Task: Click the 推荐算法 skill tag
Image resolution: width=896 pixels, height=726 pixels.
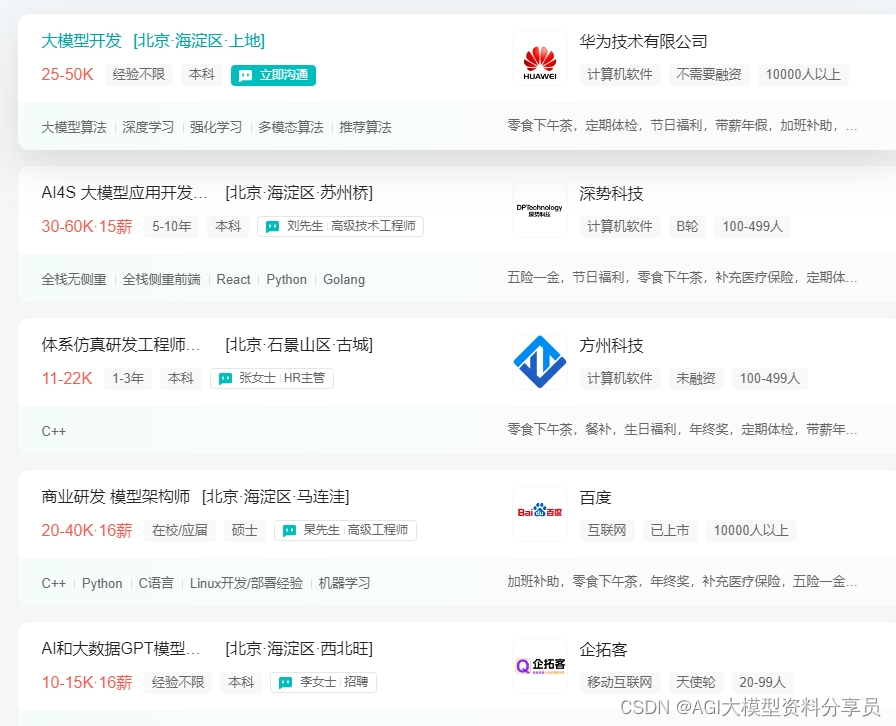Action: 366,127
